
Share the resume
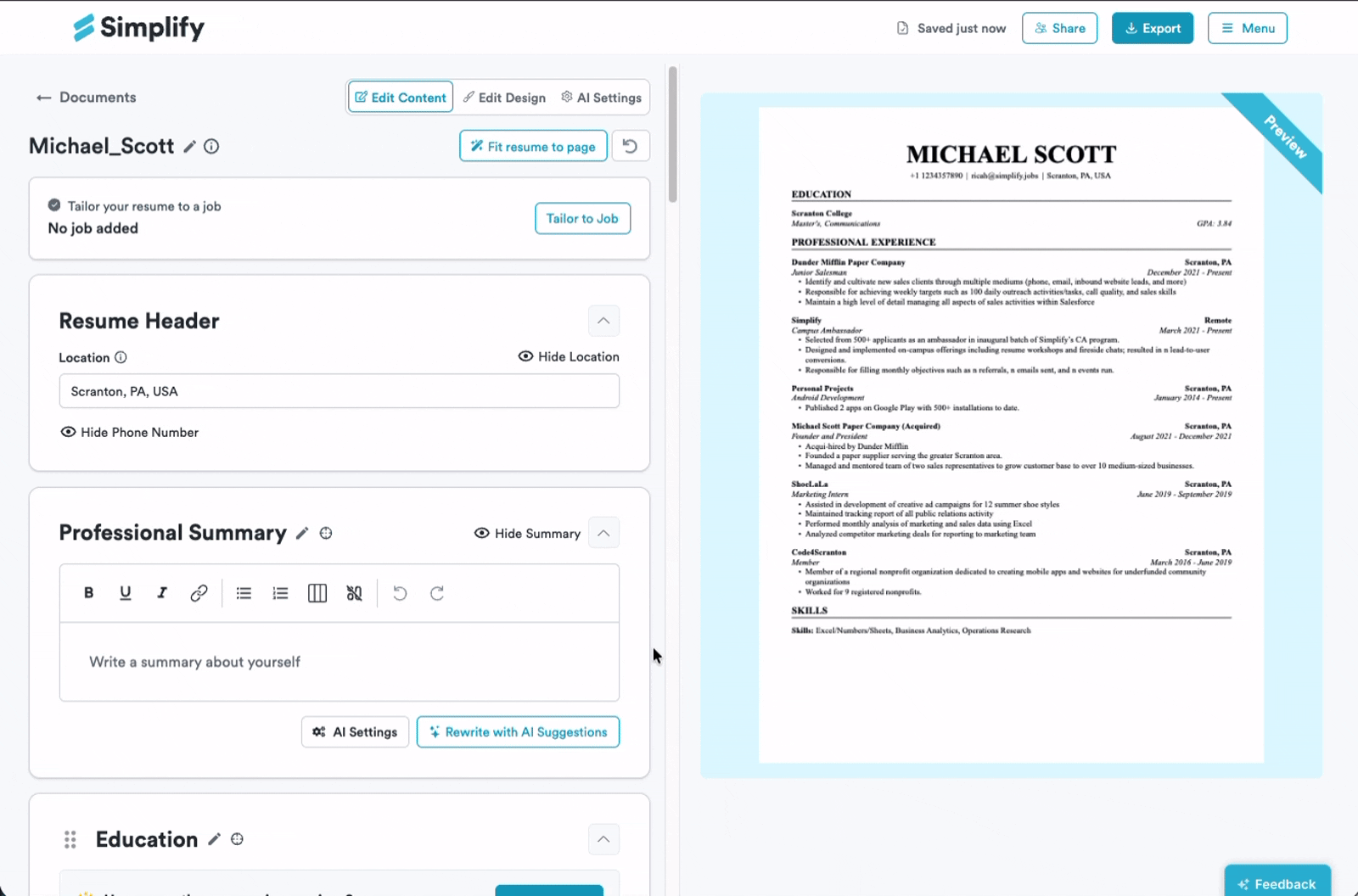coord(1060,28)
